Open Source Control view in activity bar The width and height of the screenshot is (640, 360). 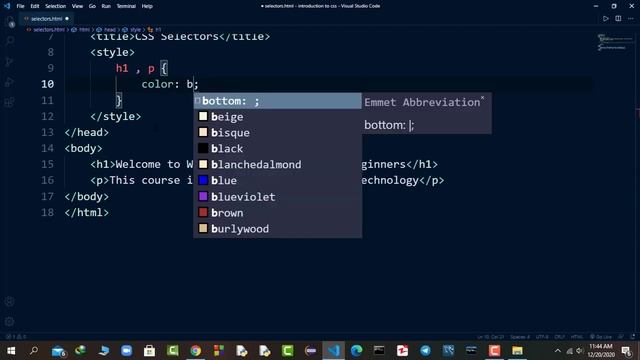point(10,62)
